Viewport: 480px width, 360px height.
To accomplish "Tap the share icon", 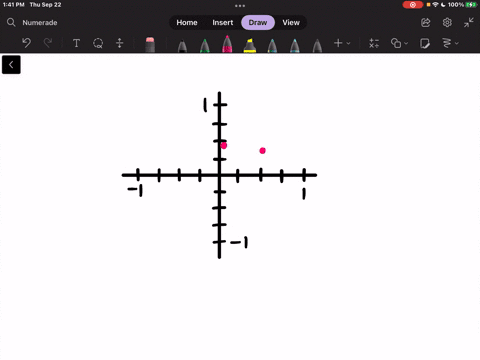I will pyautogui.click(x=426, y=23).
